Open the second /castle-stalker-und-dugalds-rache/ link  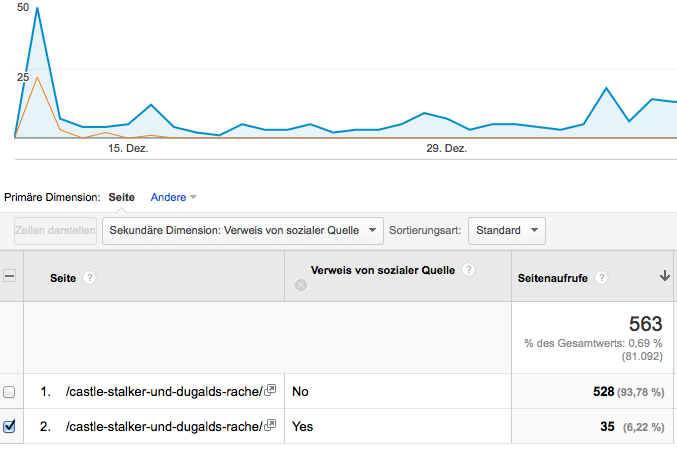pyautogui.click(x=164, y=426)
